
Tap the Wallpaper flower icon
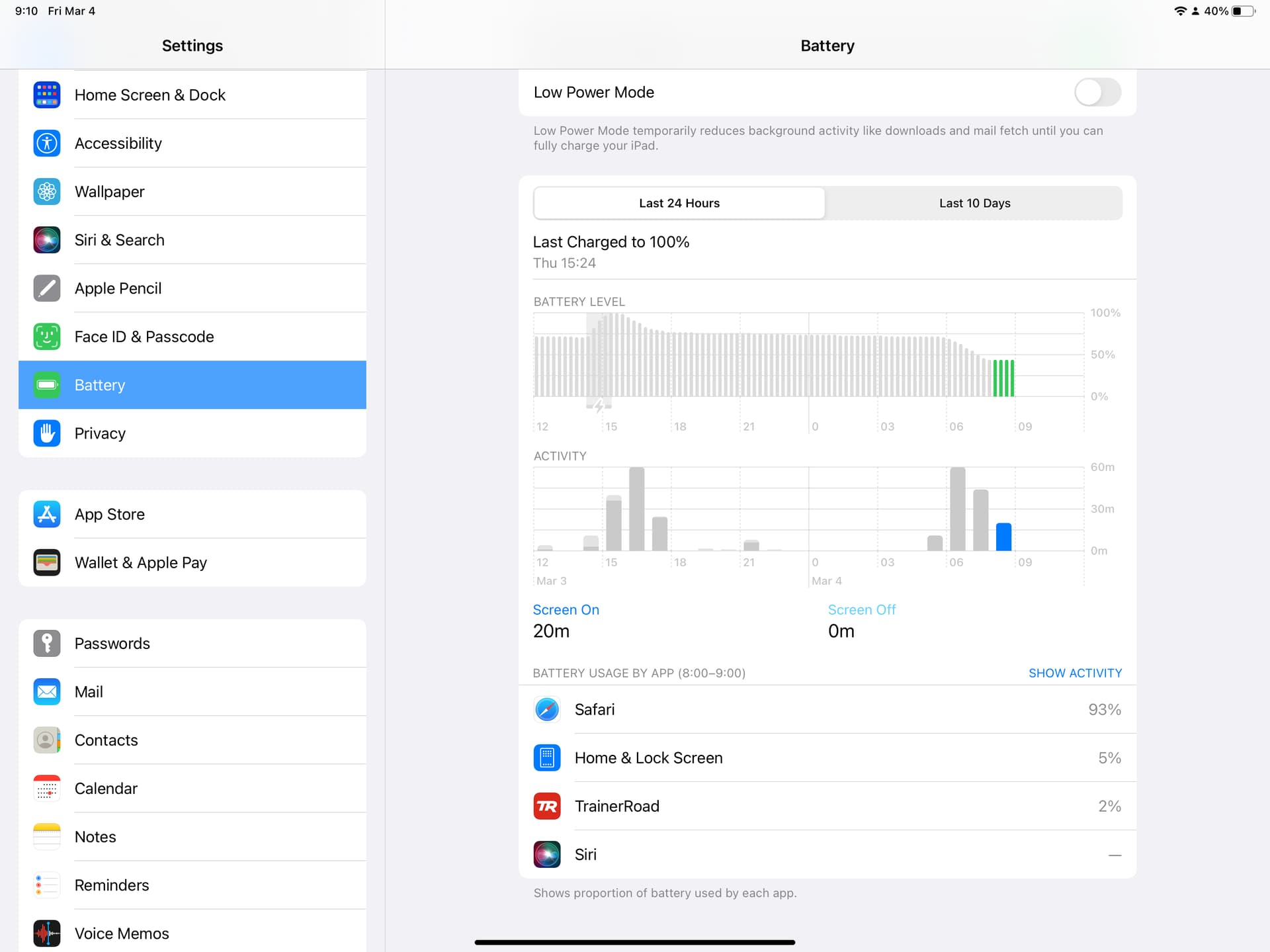click(x=47, y=191)
